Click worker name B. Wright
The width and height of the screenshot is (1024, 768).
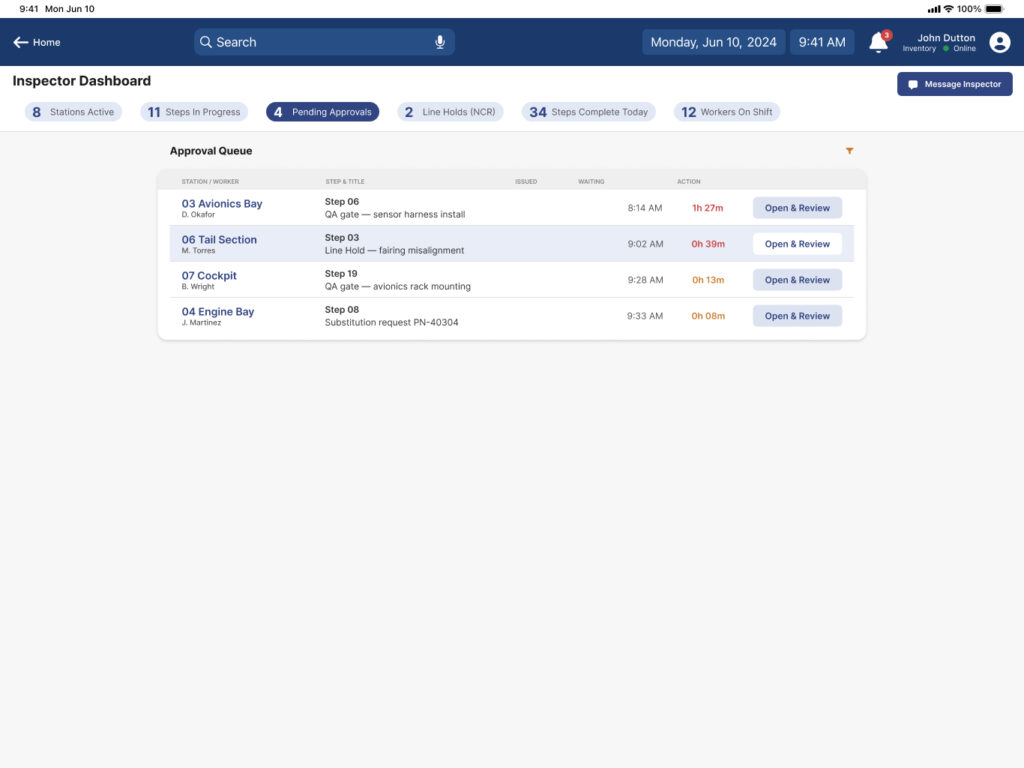click(x=198, y=287)
